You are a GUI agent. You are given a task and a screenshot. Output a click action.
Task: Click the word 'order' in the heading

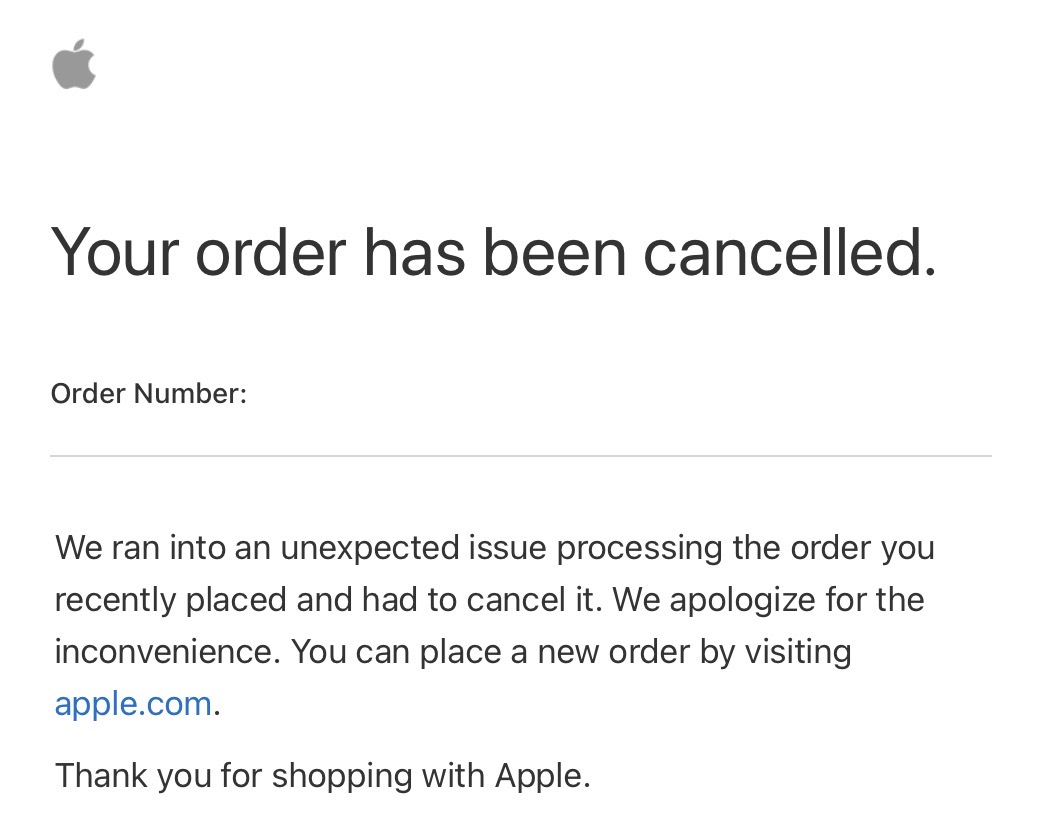[271, 252]
